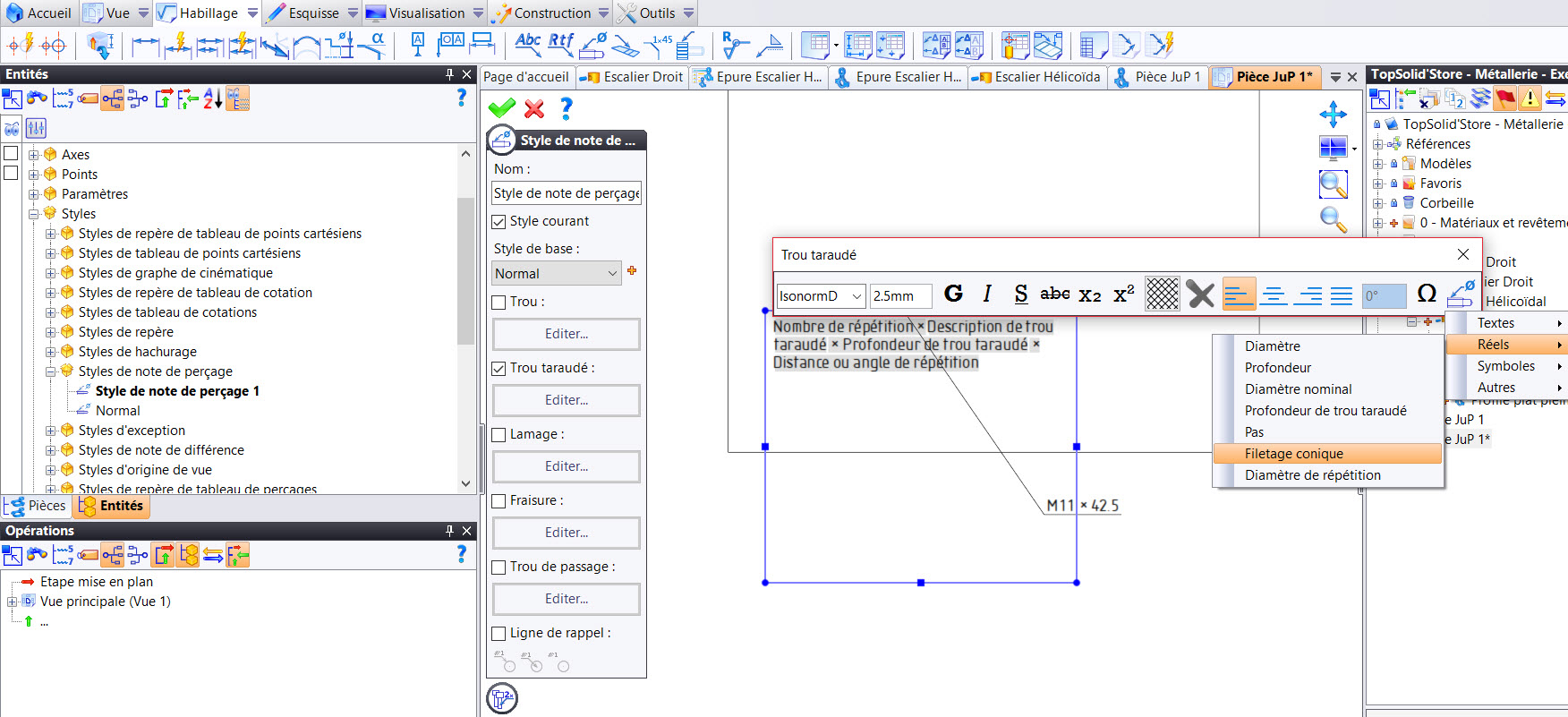The height and width of the screenshot is (717, 1568).
Task: Apply superscript x² formatting
Action: coord(1124,294)
